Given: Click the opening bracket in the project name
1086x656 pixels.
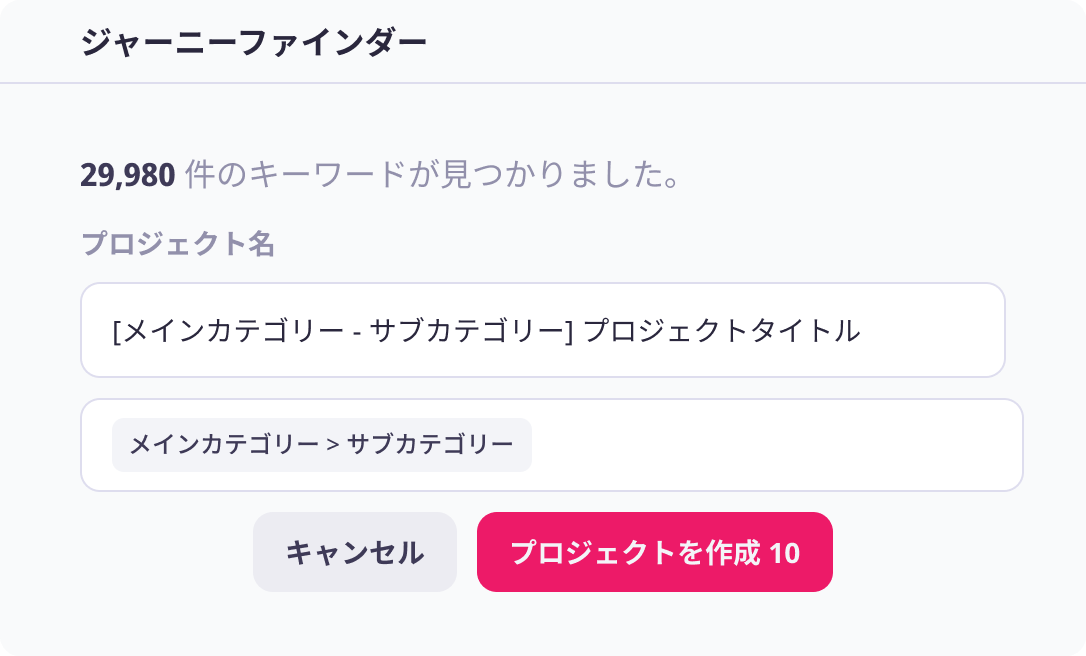Looking at the screenshot, I should pos(117,331).
